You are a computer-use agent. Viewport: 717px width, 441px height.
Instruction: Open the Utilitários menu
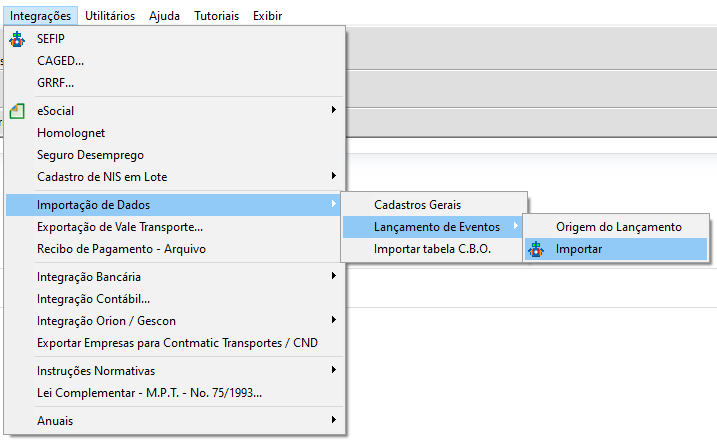click(110, 16)
